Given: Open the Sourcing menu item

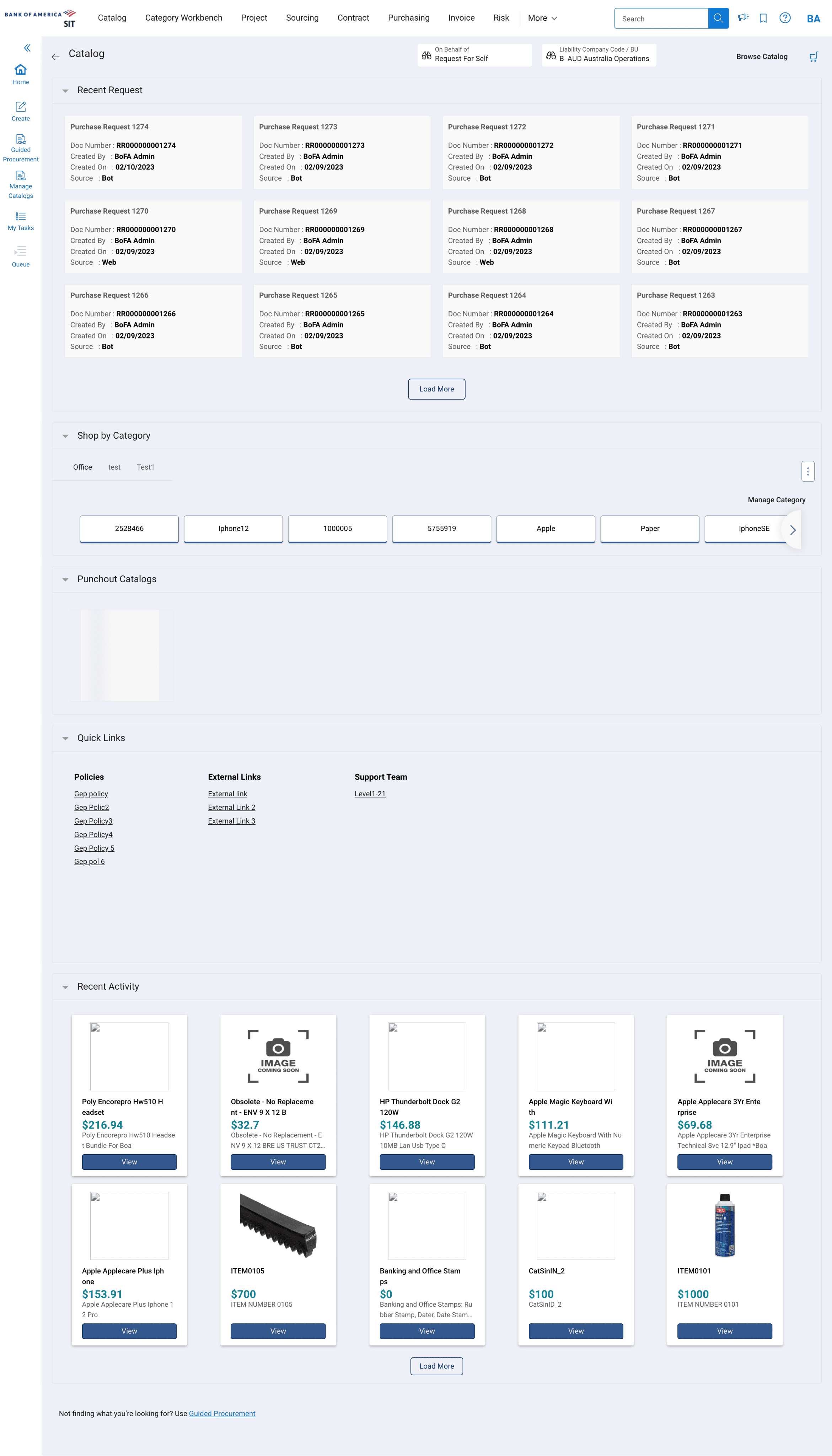Looking at the screenshot, I should point(302,18).
